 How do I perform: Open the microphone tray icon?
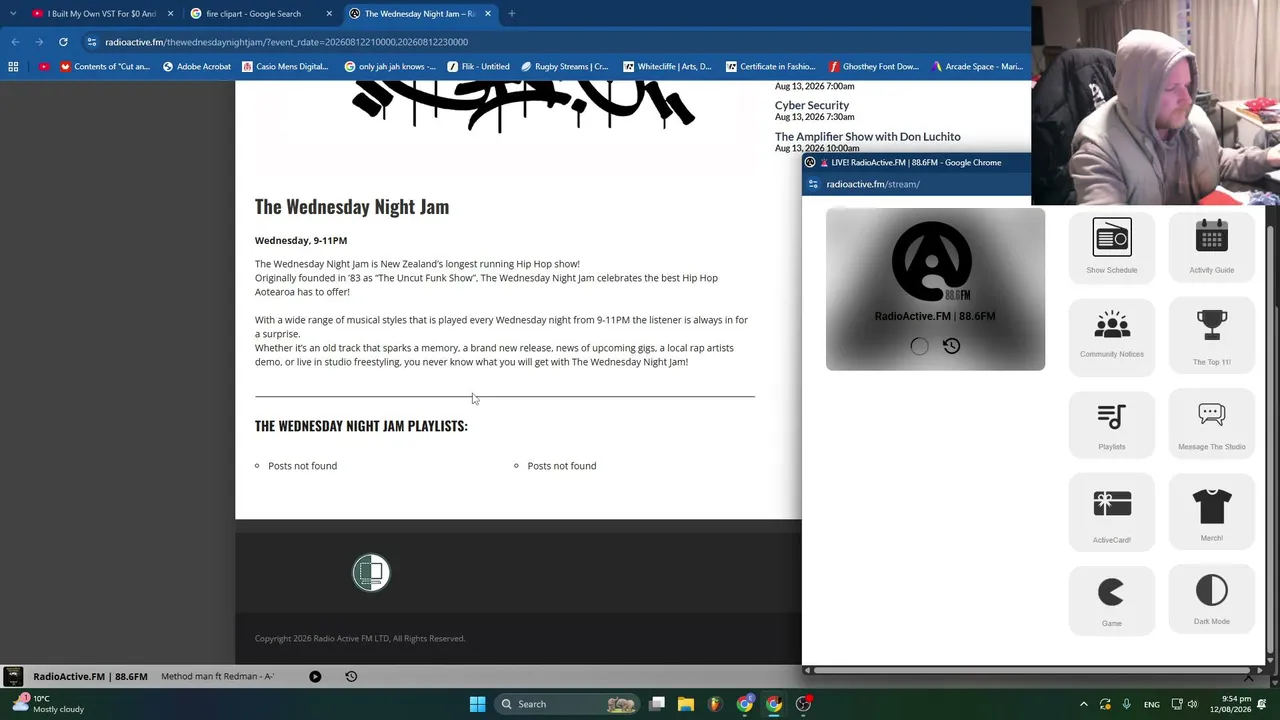coord(1127,704)
